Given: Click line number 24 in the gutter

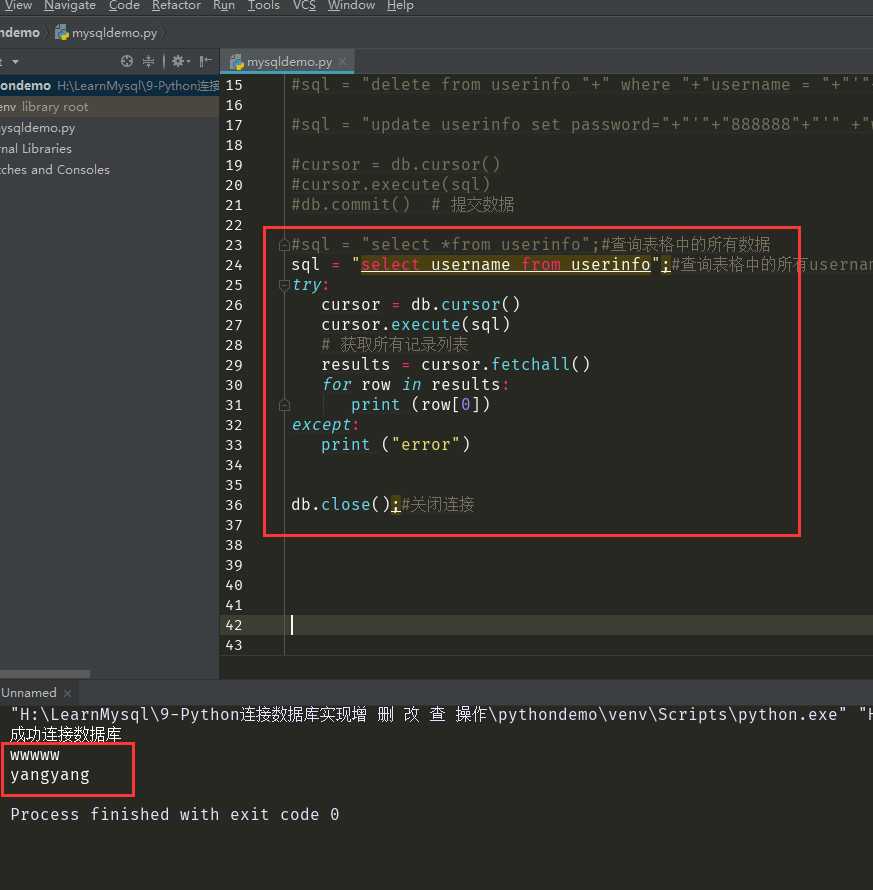Looking at the screenshot, I should point(234,265).
